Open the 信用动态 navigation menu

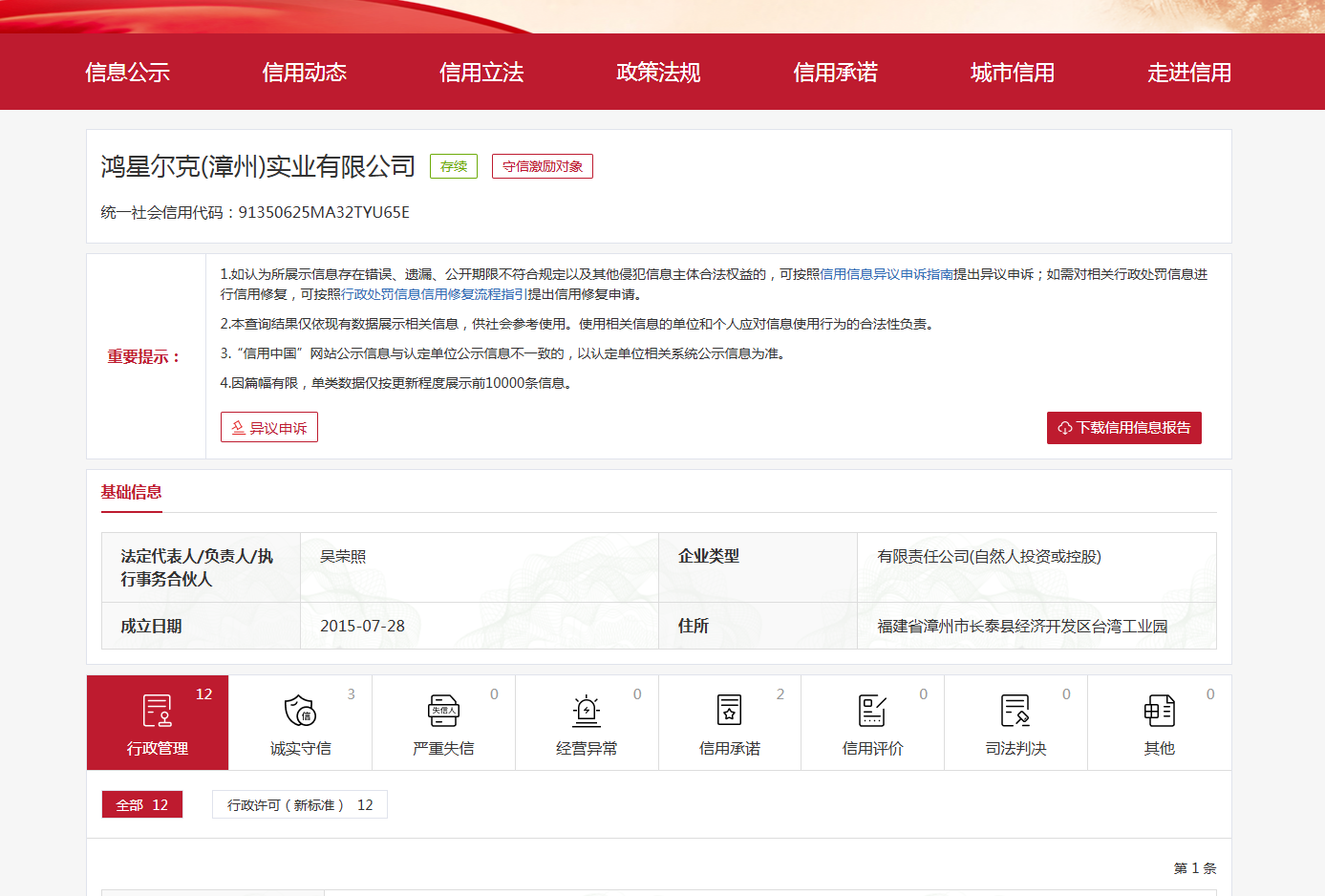[304, 73]
